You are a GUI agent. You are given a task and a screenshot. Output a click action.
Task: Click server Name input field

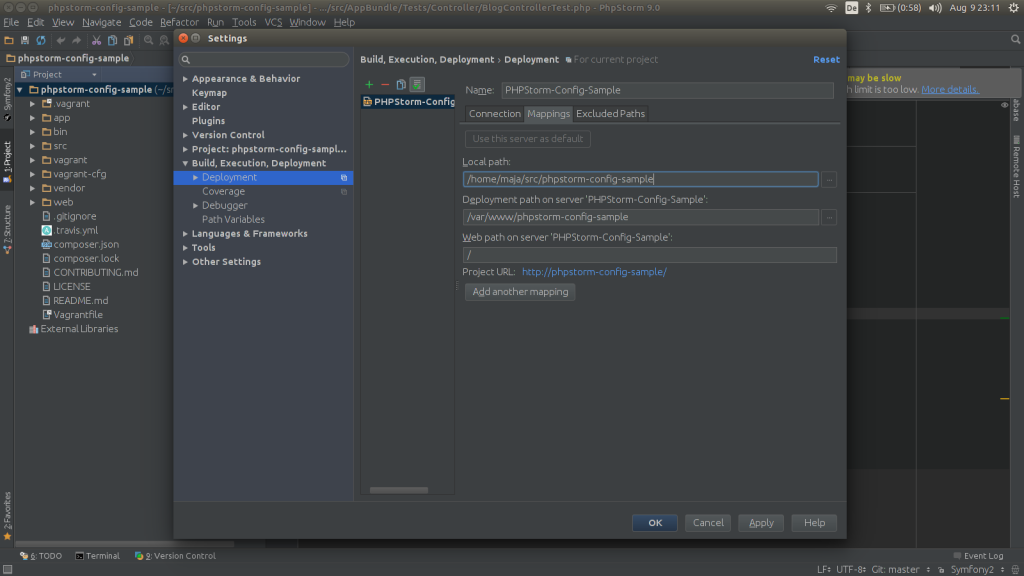click(x=667, y=90)
